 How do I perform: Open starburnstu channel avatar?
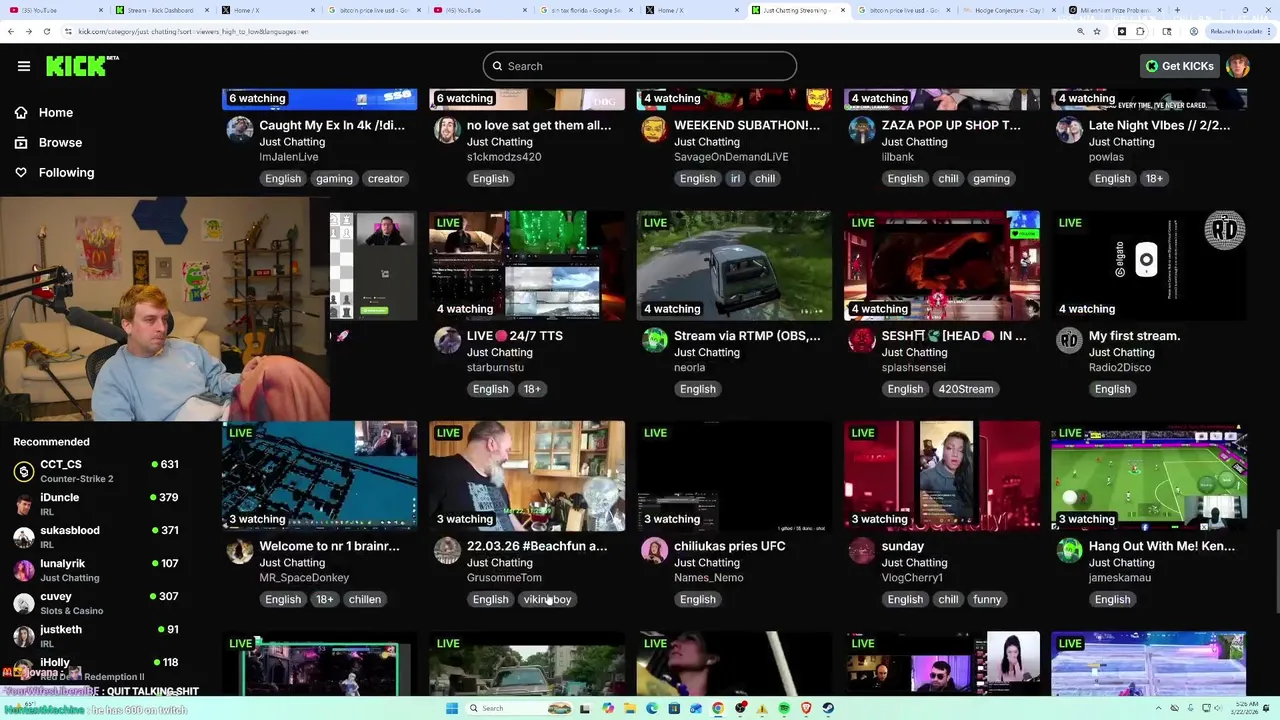point(447,340)
